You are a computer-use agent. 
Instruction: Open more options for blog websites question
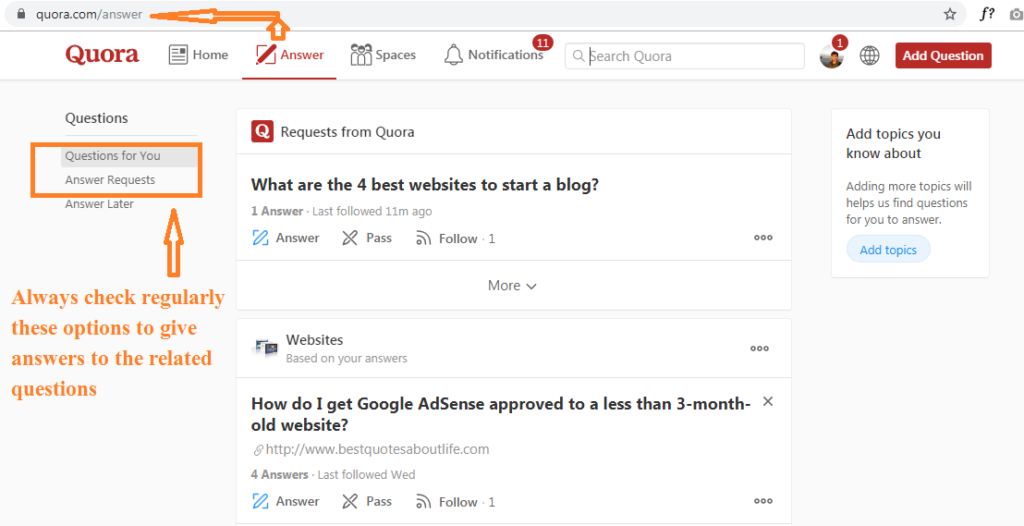click(763, 238)
